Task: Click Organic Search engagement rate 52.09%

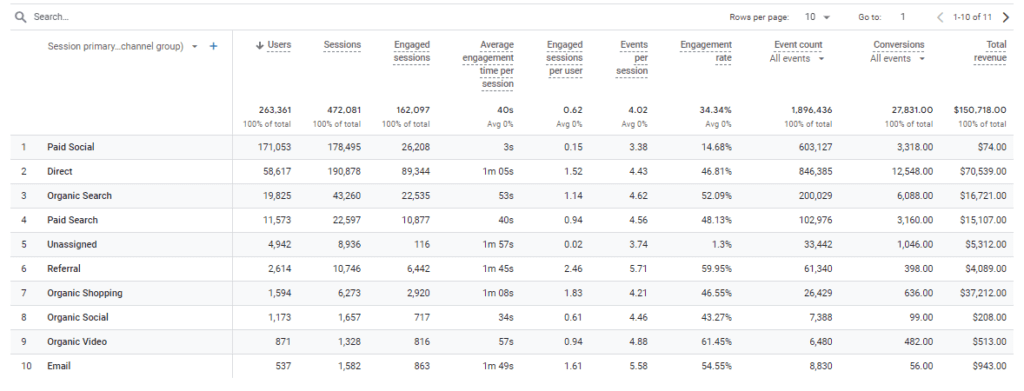Action: point(717,196)
